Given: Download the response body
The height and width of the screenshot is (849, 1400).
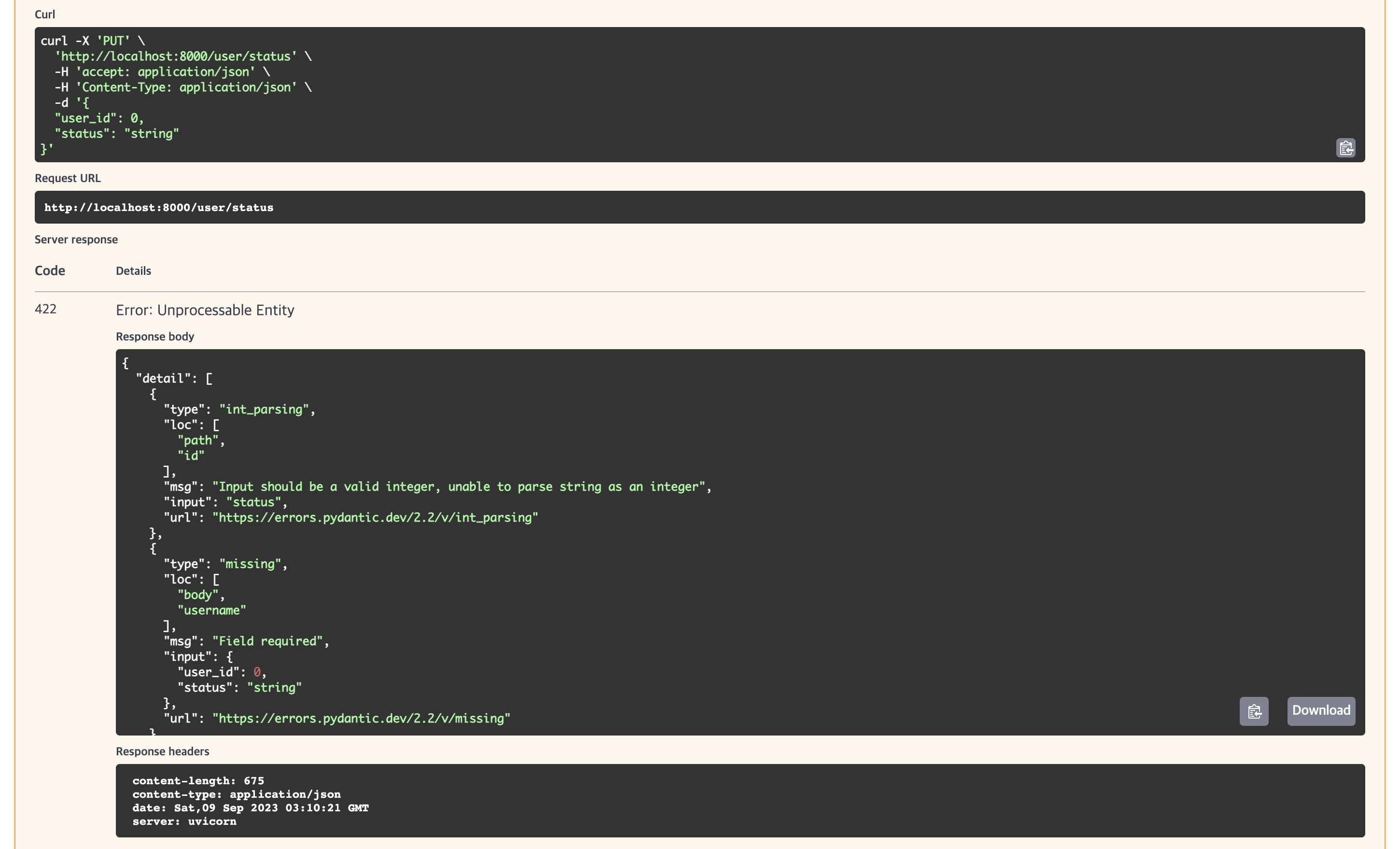Looking at the screenshot, I should (x=1320, y=711).
